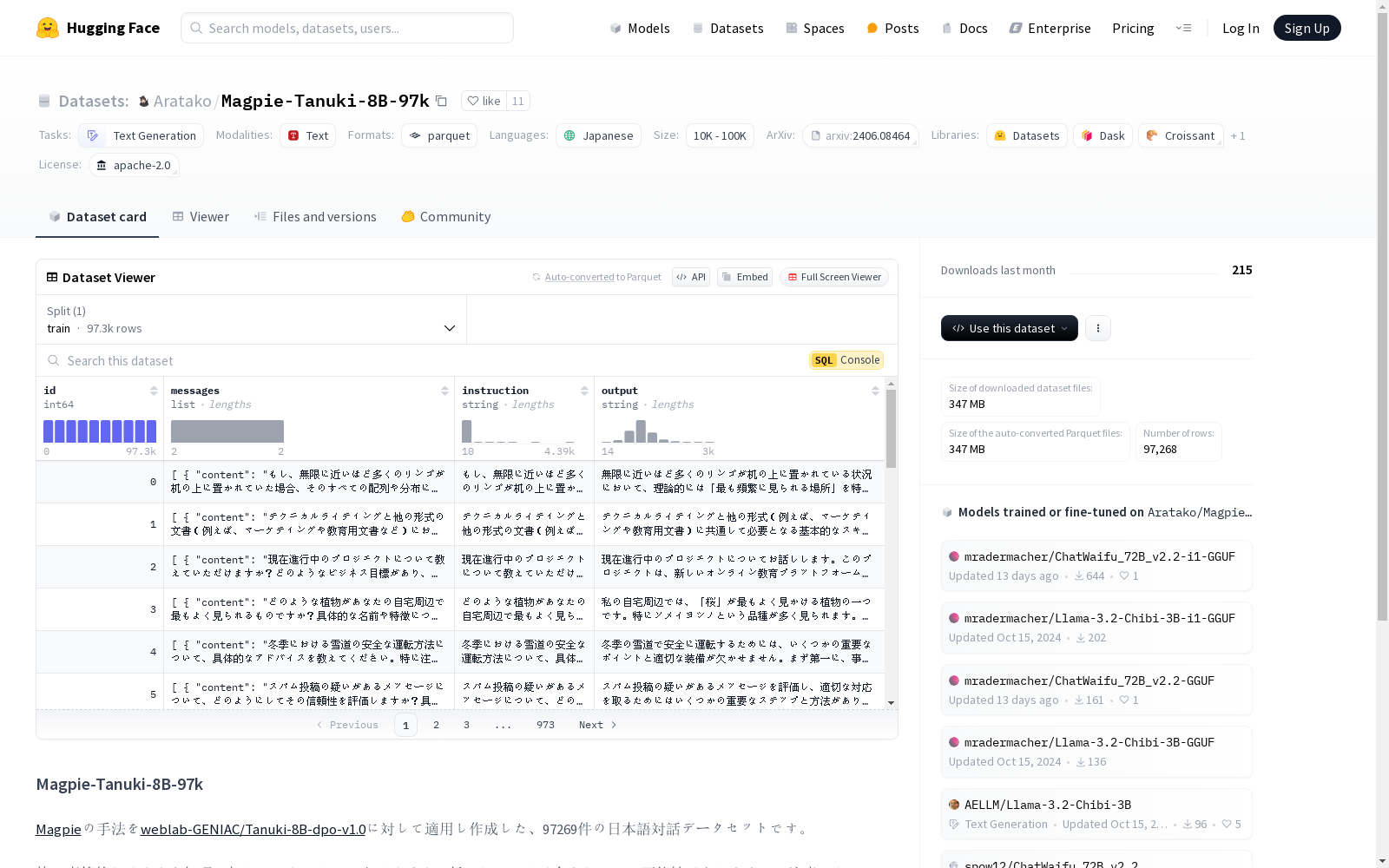Open table row with id 3

(x=461, y=609)
